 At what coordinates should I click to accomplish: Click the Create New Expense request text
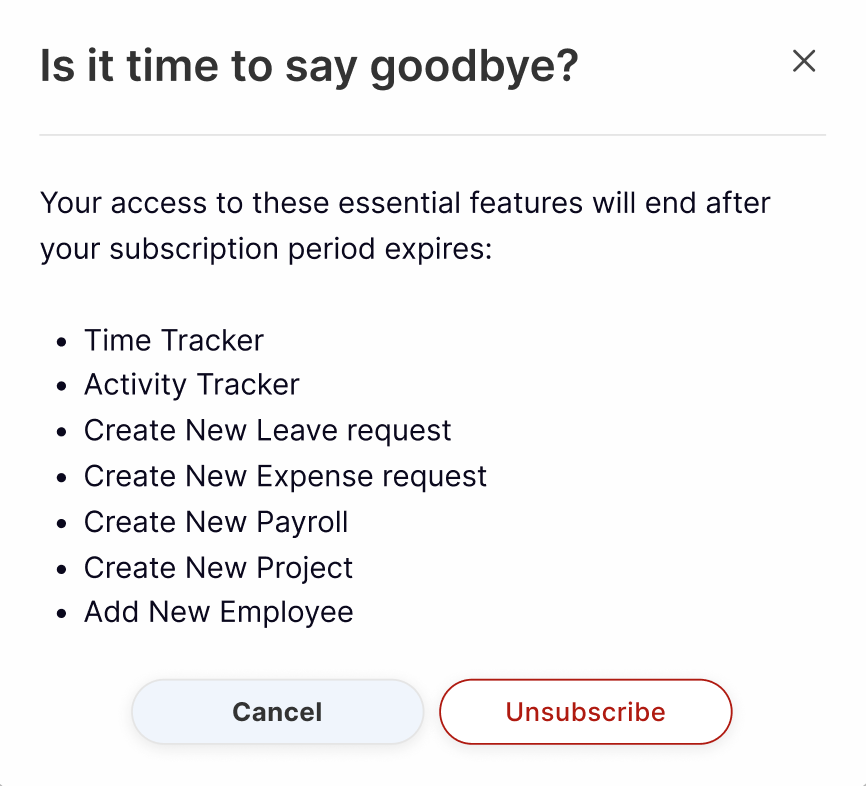(x=286, y=476)
